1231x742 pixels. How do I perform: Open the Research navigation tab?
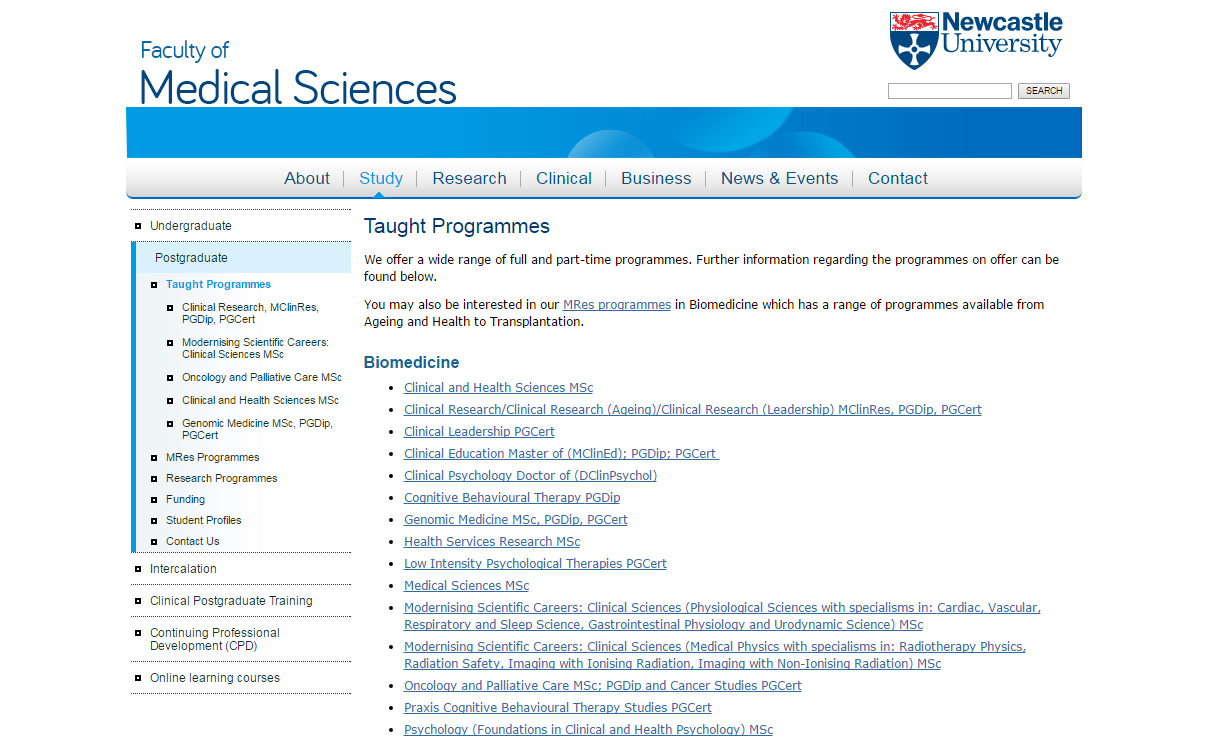[469, 179]
